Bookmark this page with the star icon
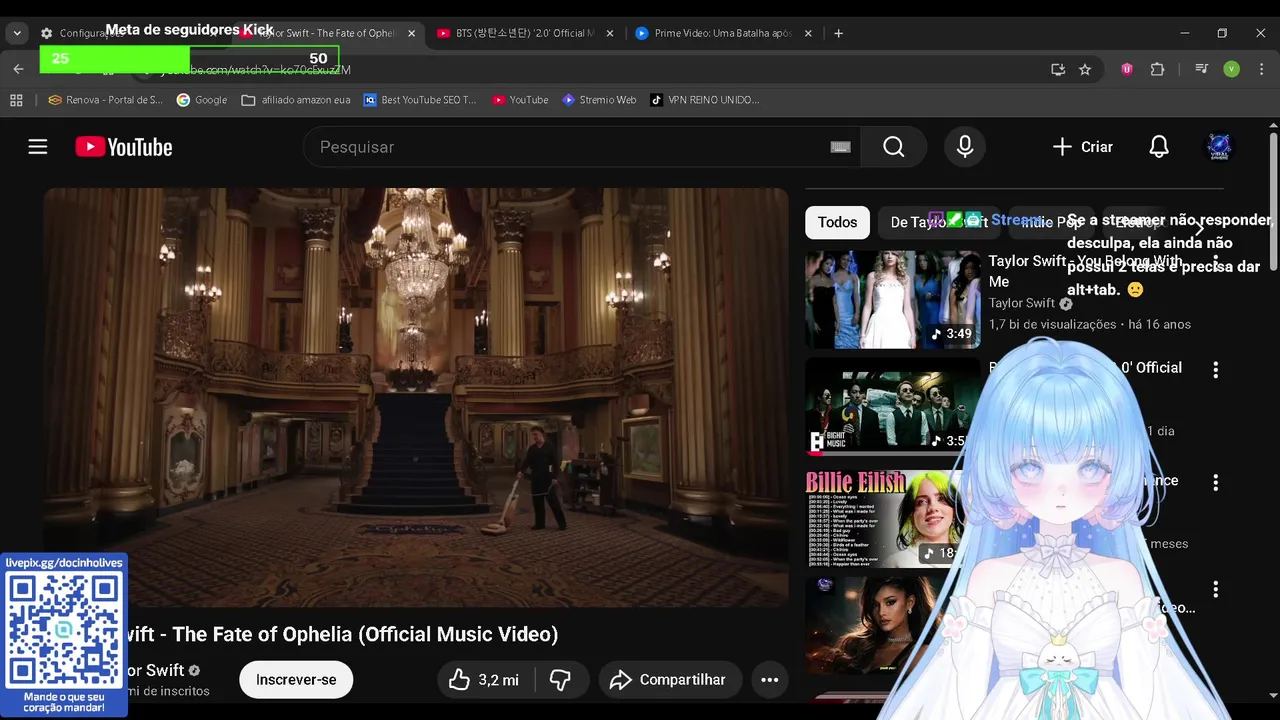This screenshot has height=720, width=1280. 1085,69
